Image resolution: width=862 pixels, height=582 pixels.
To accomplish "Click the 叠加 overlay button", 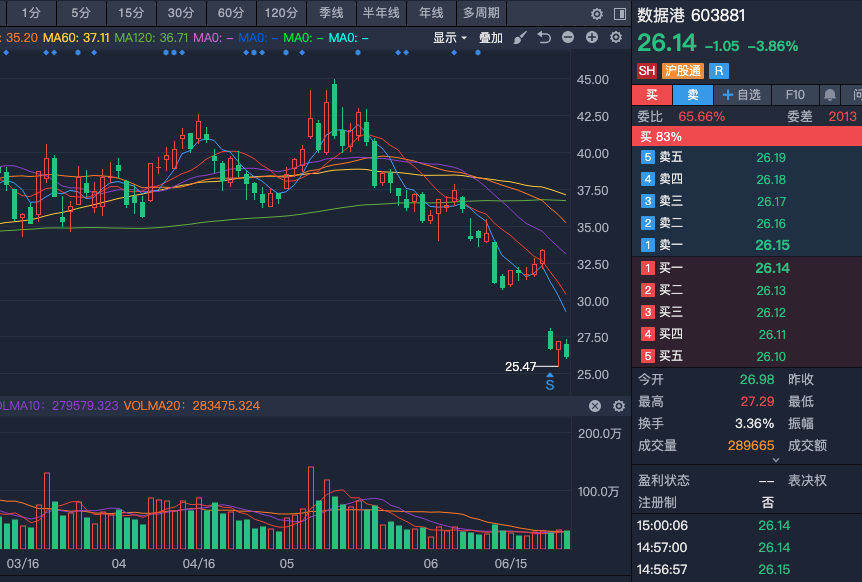I will click(x=491, y=38).
